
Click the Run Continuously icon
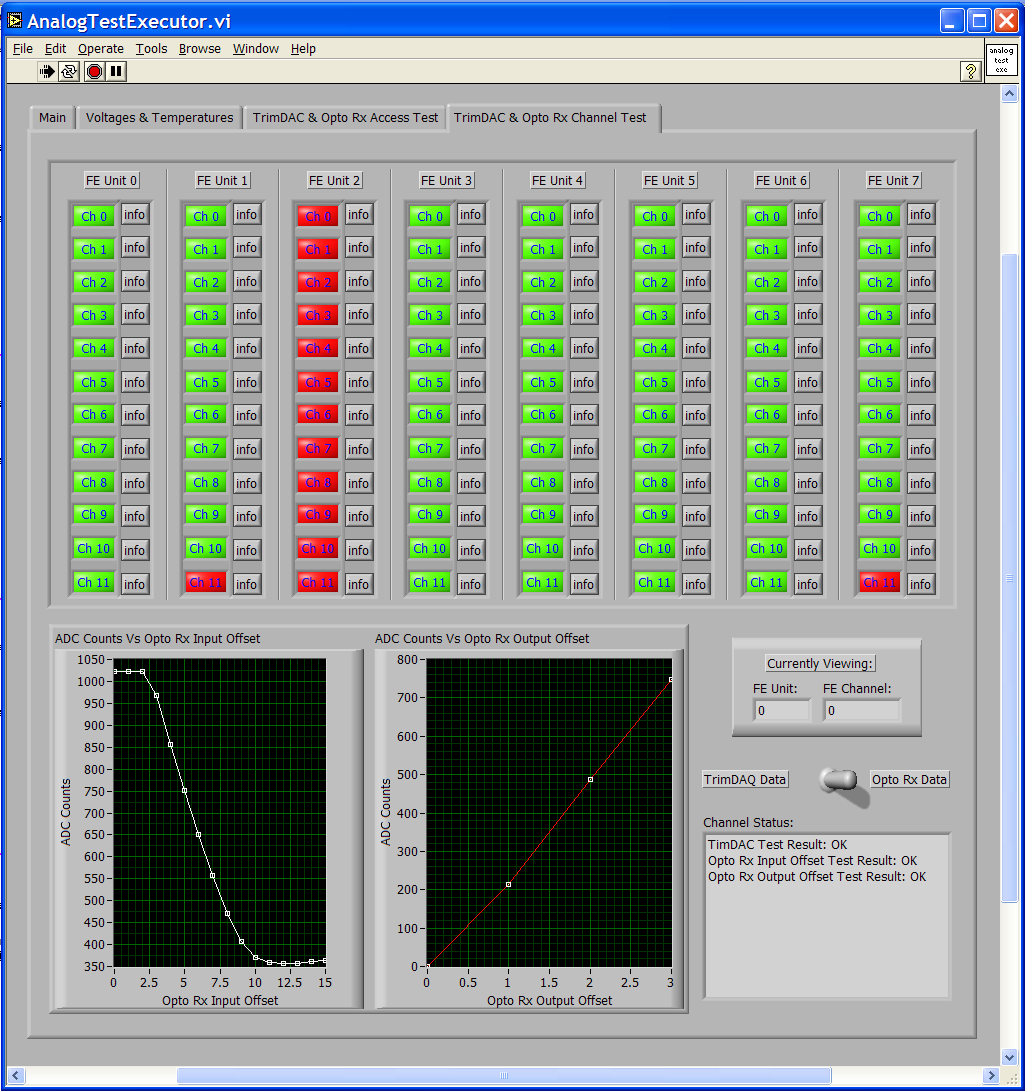69,71
